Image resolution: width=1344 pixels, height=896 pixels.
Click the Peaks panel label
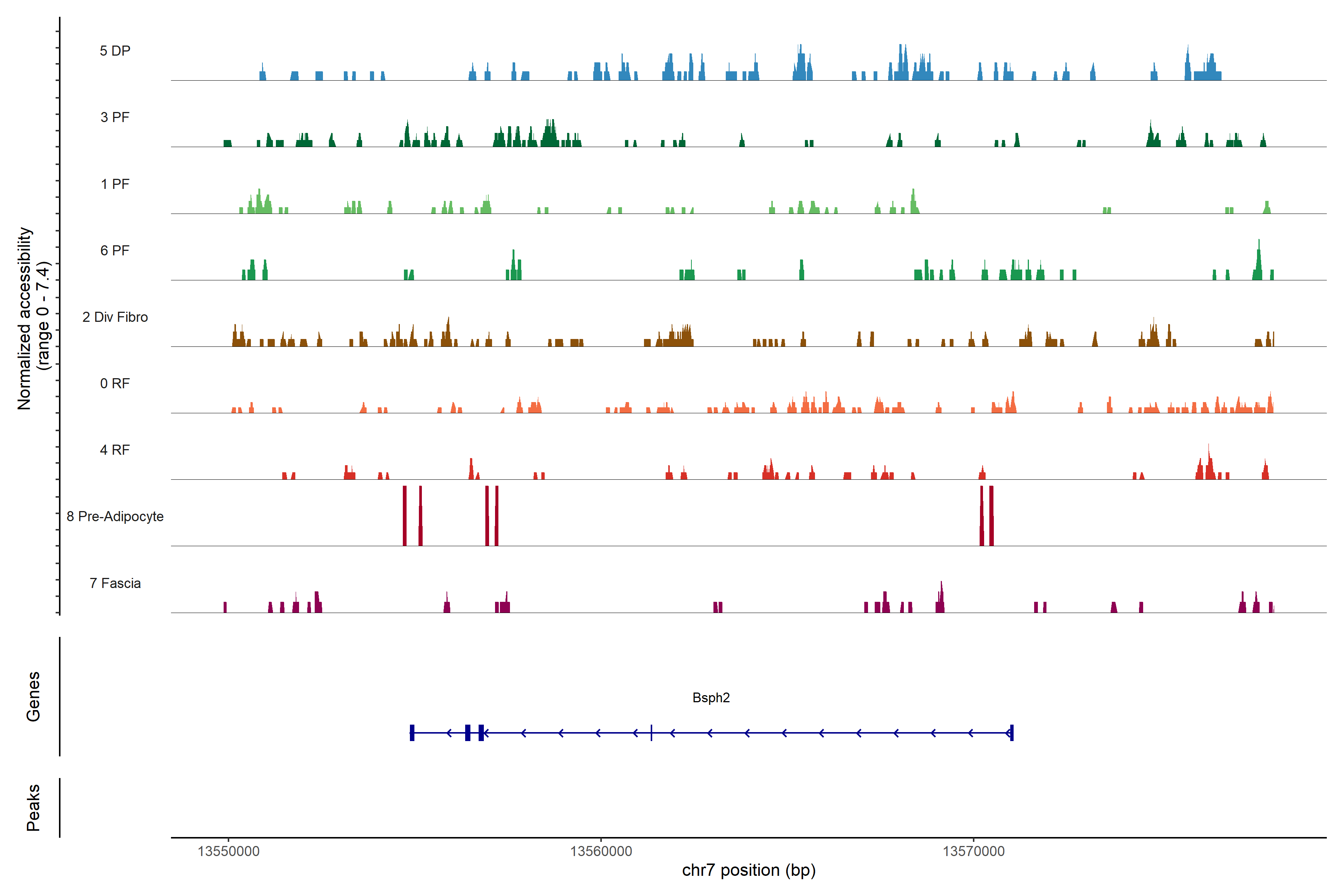33,808
